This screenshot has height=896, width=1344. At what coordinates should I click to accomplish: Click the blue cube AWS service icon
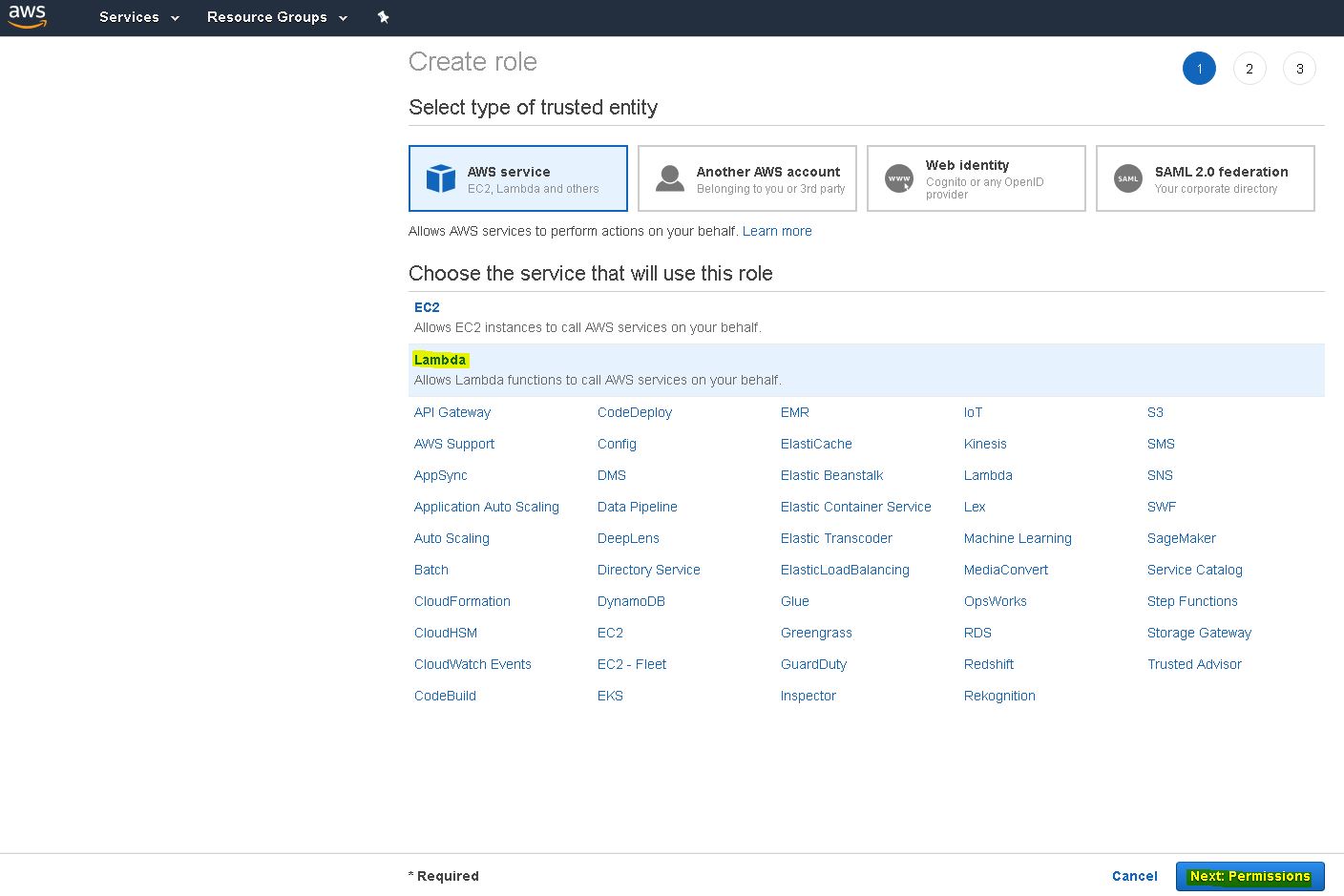point(440,178)
